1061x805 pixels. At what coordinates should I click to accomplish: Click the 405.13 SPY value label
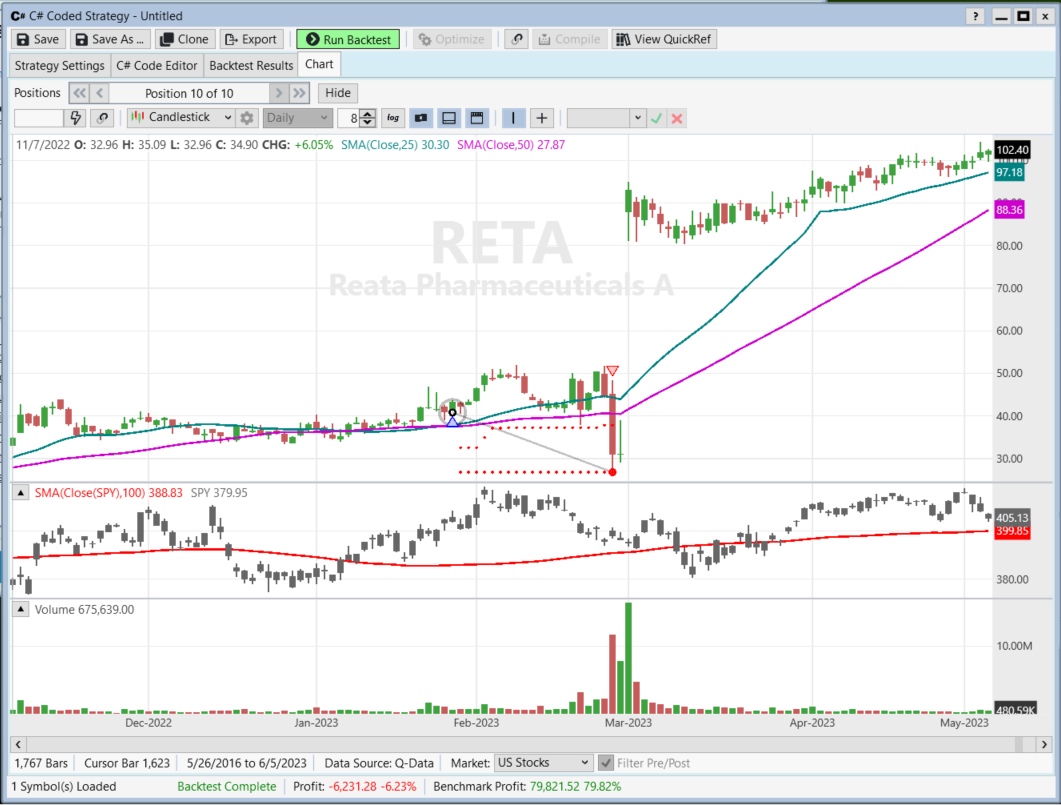point(1012,518)
